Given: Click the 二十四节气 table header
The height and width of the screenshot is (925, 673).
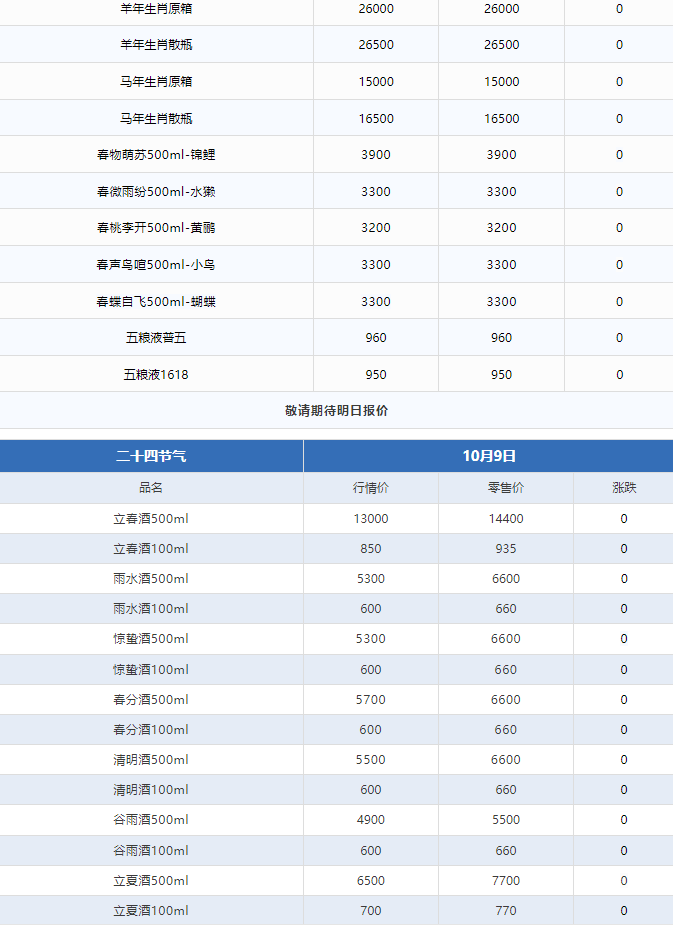Looking at the screenshot, I should click(x=151, y=456).
